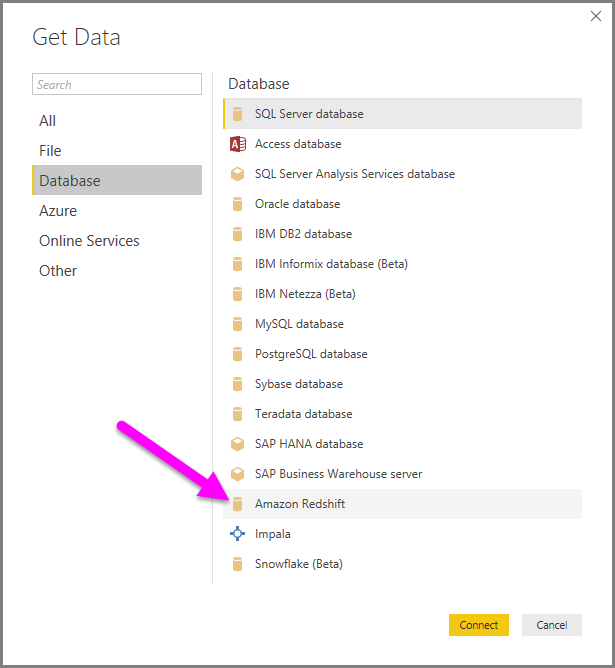
Task: Click the SAP HANA database cube icon
Action: 238,444
